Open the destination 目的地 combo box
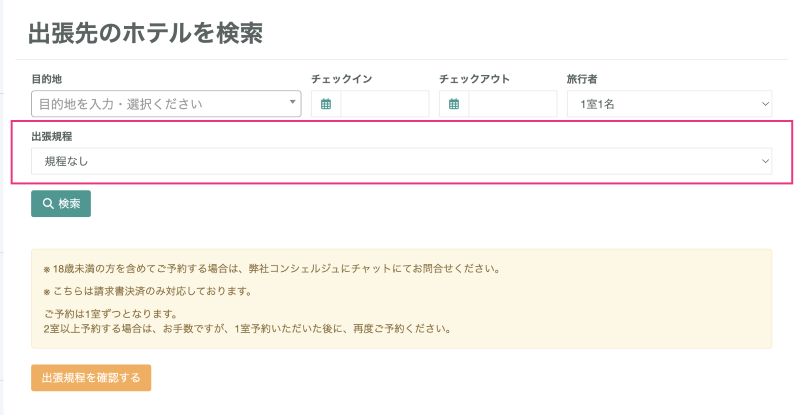The image size is (800, 415). (166, 104)
